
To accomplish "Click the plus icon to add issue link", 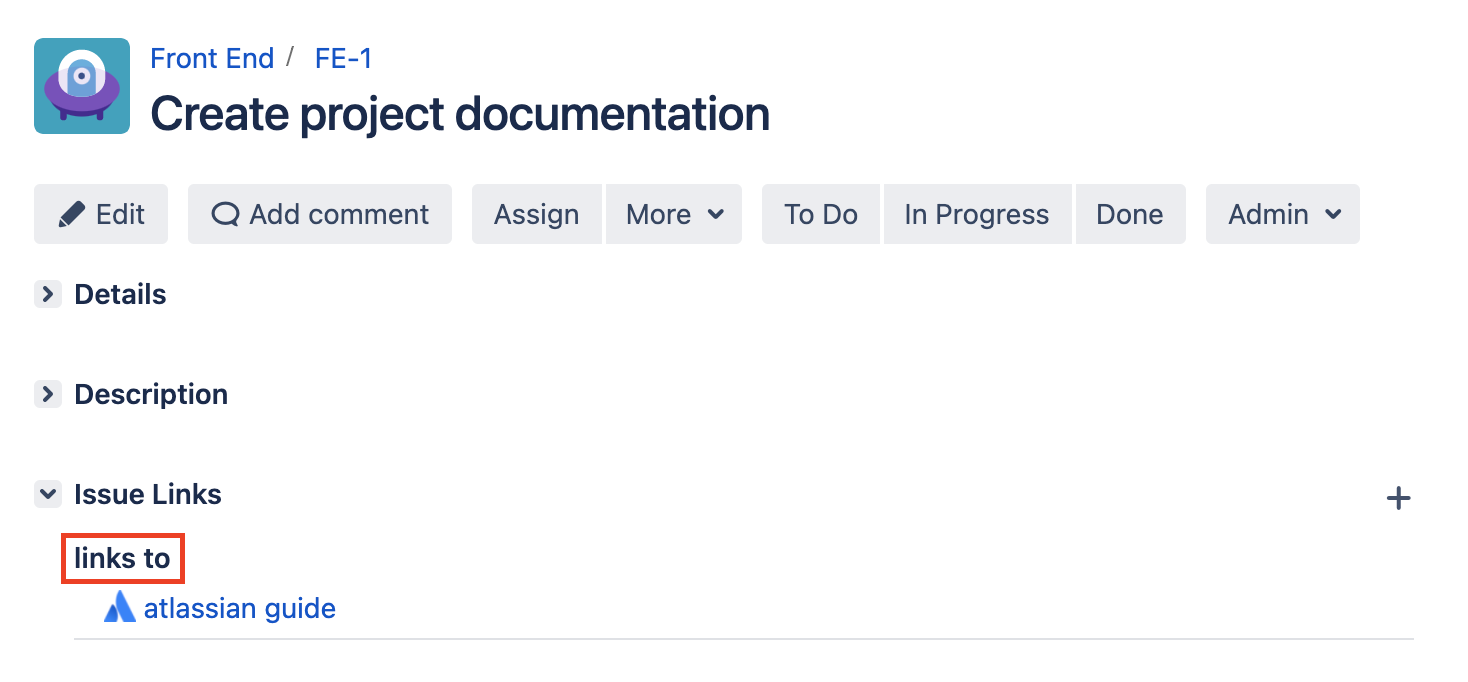I will tap(1398, 498).
